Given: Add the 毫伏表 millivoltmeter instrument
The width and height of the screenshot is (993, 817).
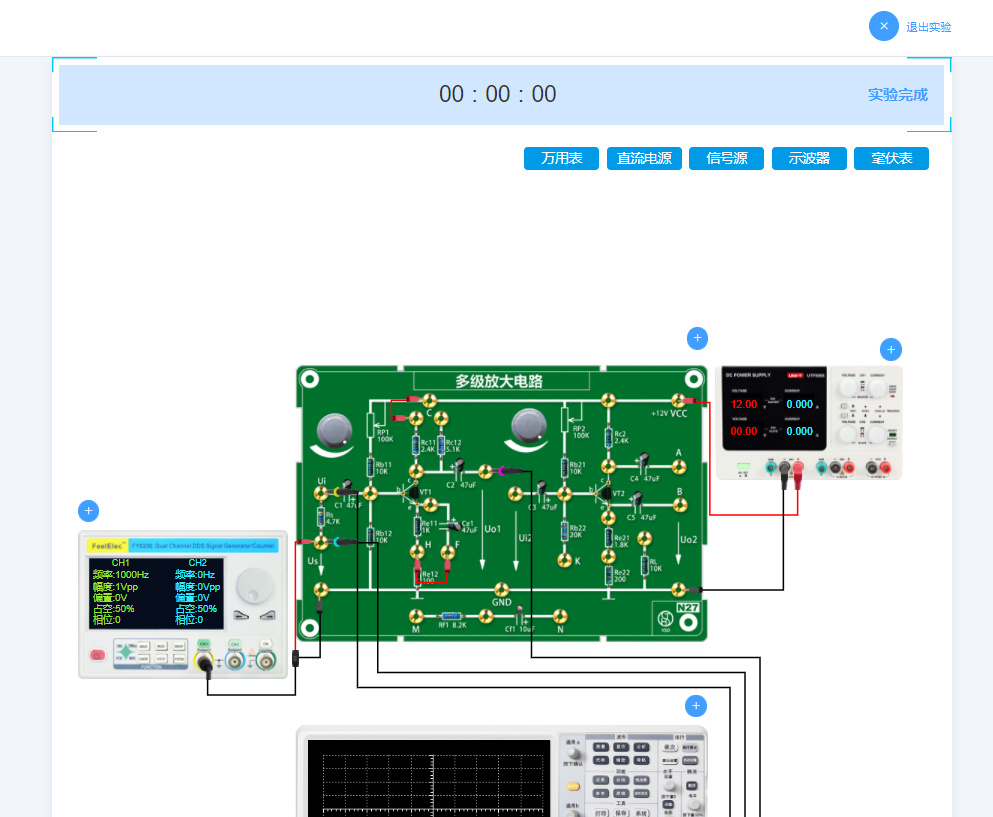Looking at the screenshot, I should (891, 158).
